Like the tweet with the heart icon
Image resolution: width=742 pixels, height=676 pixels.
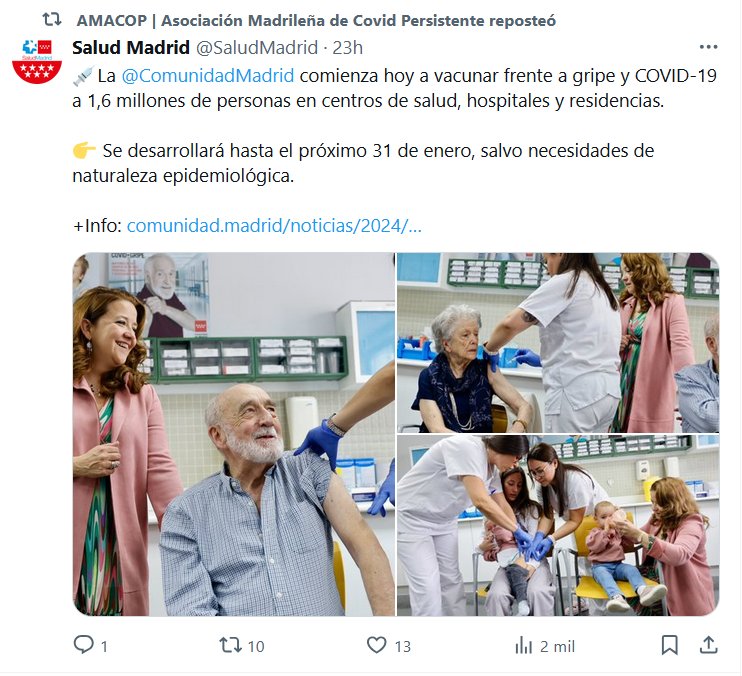click(377, 645)
